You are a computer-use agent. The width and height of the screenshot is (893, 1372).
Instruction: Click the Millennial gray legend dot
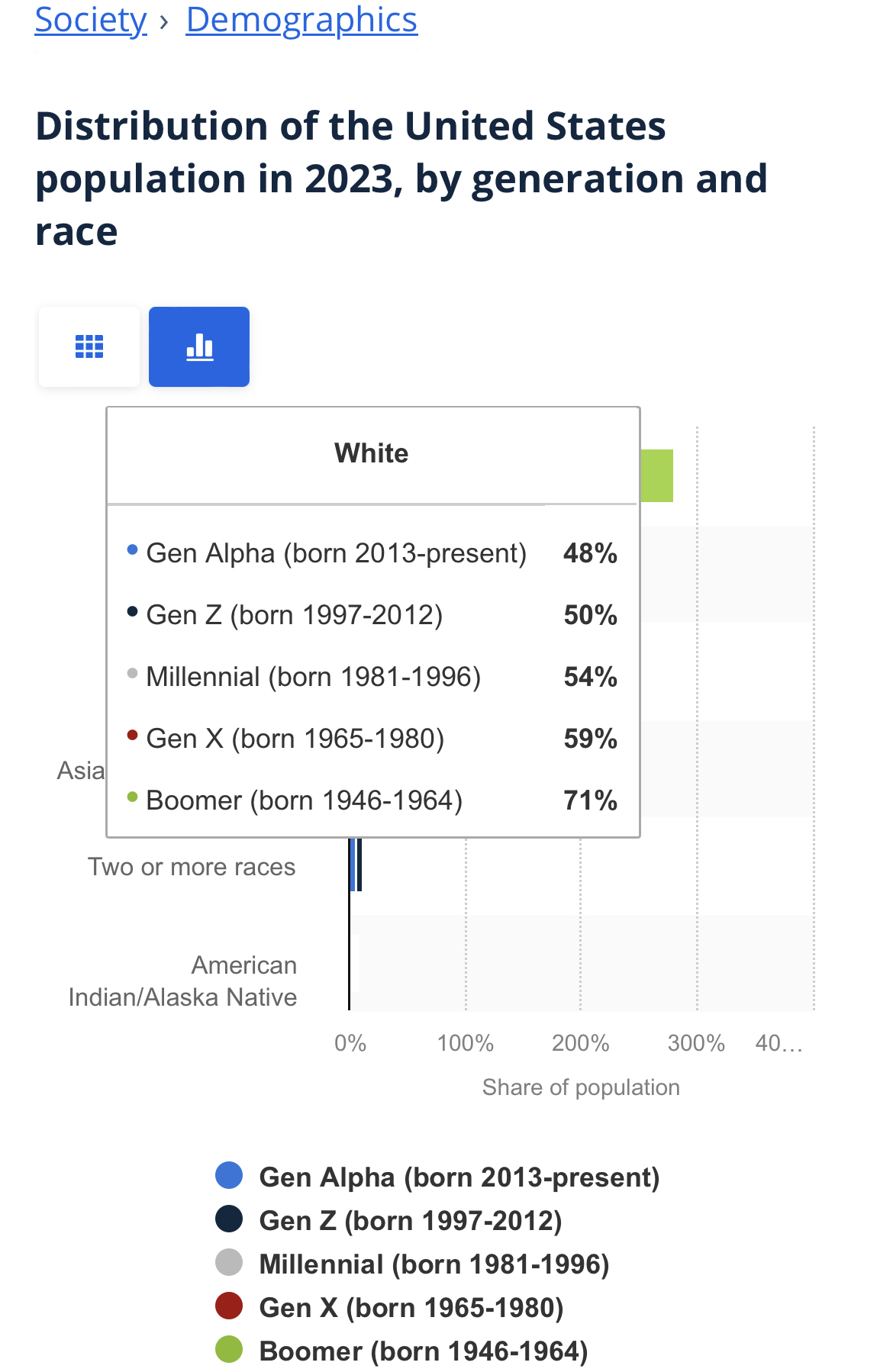point(229,1263)
